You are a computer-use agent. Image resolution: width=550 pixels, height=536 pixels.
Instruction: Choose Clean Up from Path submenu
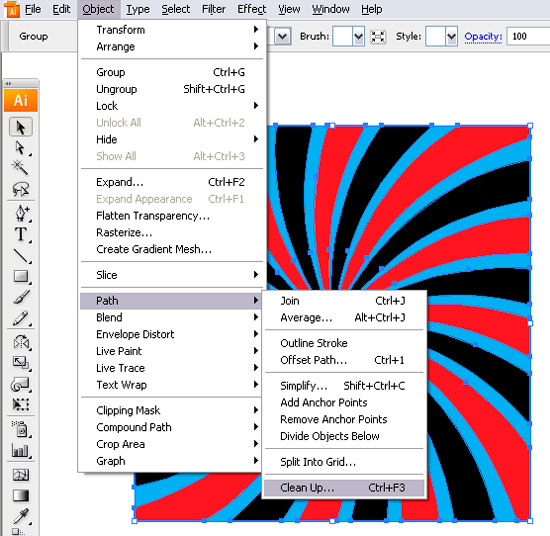(344, 488)
